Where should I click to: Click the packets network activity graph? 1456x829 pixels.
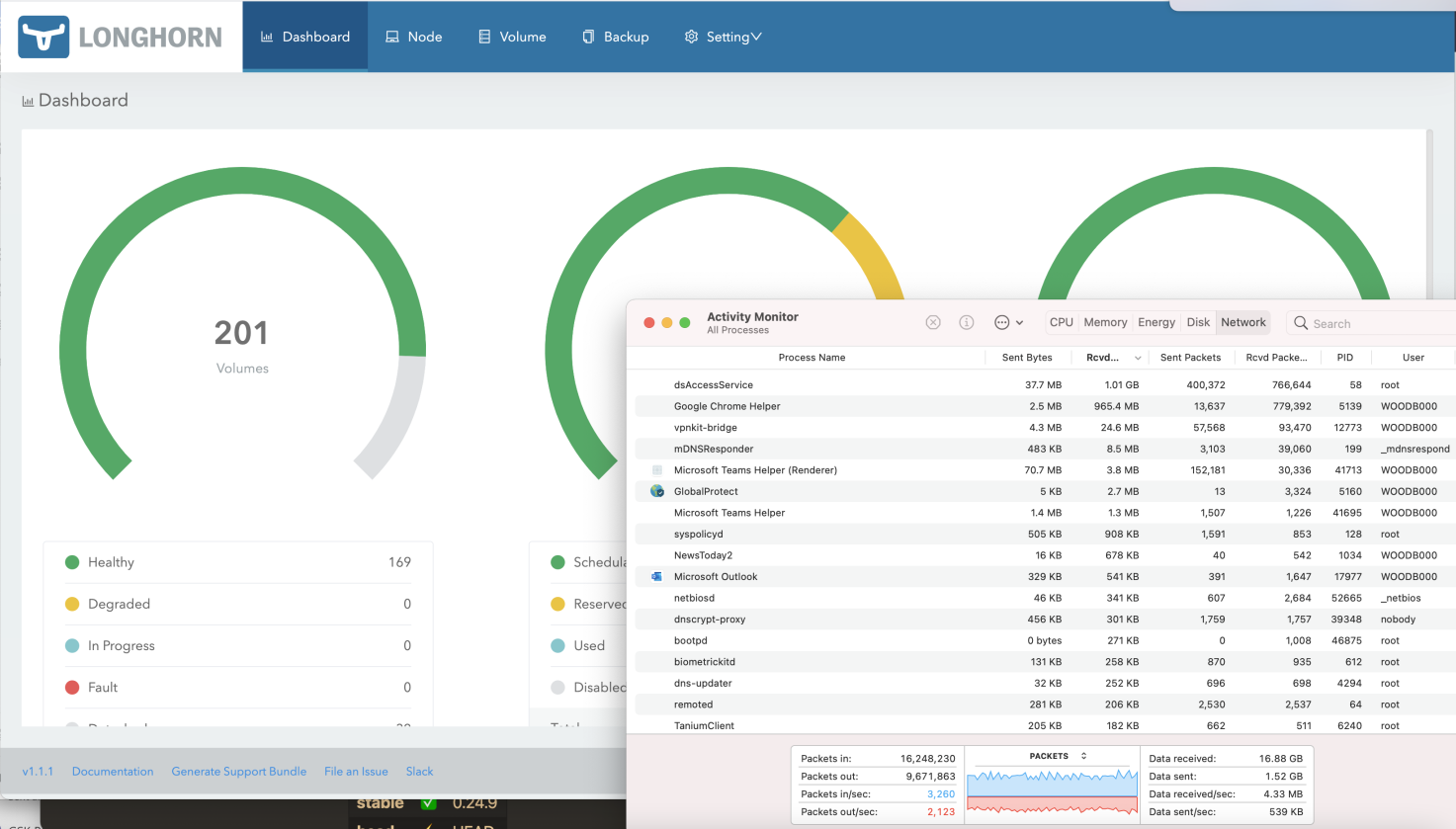point(1051,790)
